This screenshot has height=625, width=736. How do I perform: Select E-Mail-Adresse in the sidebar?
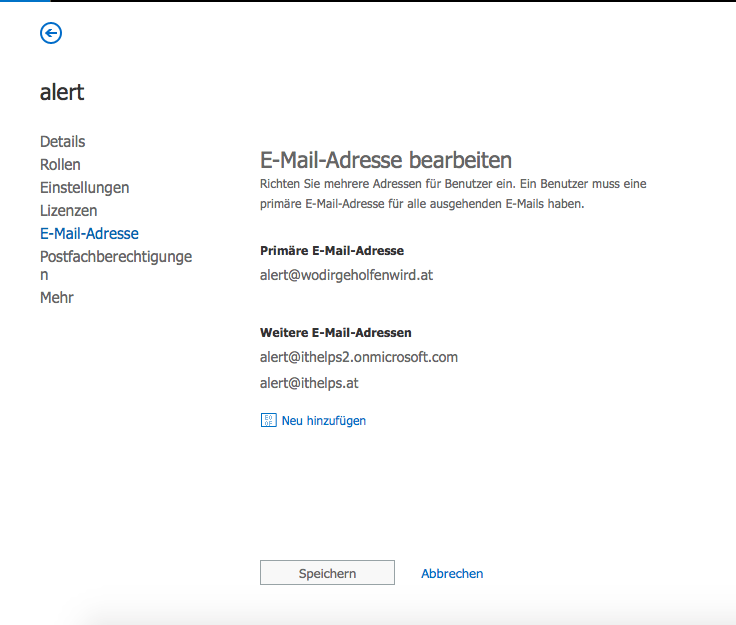tap(89, 234)
